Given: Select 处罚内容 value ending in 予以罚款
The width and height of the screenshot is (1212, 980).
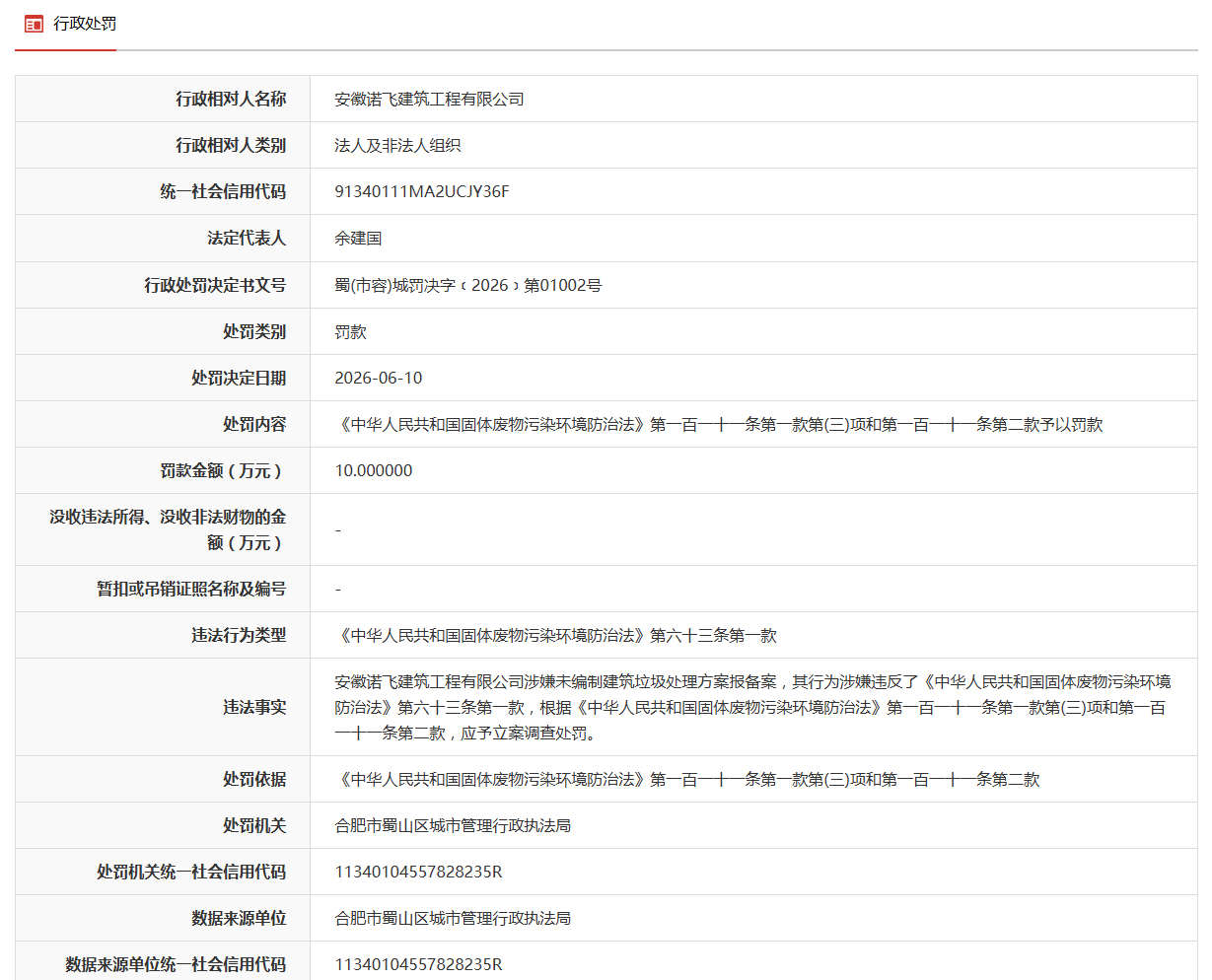Looking at the screenshot, I should coord(719,424).
